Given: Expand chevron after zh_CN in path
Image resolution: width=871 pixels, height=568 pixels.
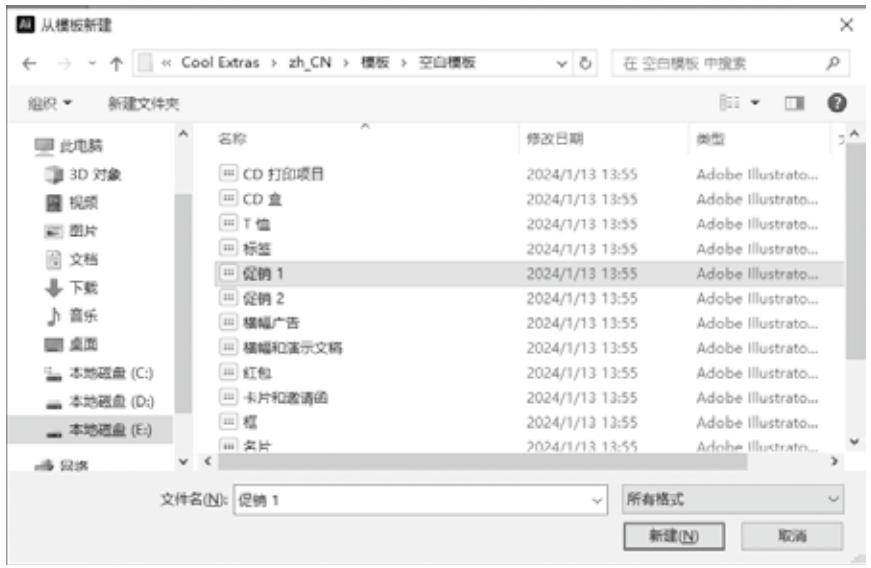Looking at the screenshot, I should [346, 63].
